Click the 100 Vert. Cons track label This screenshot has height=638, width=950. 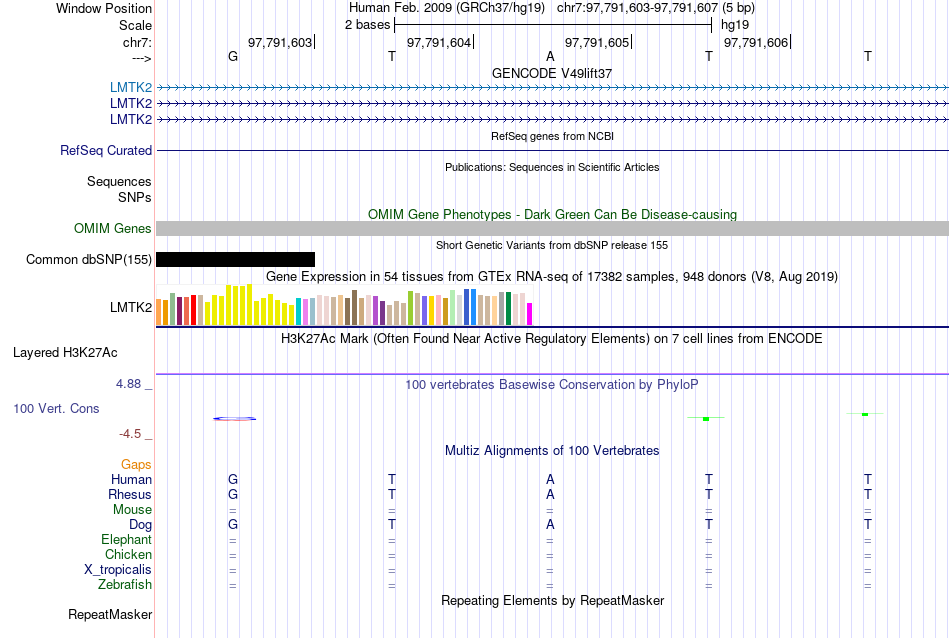click(x=56, y=408)
